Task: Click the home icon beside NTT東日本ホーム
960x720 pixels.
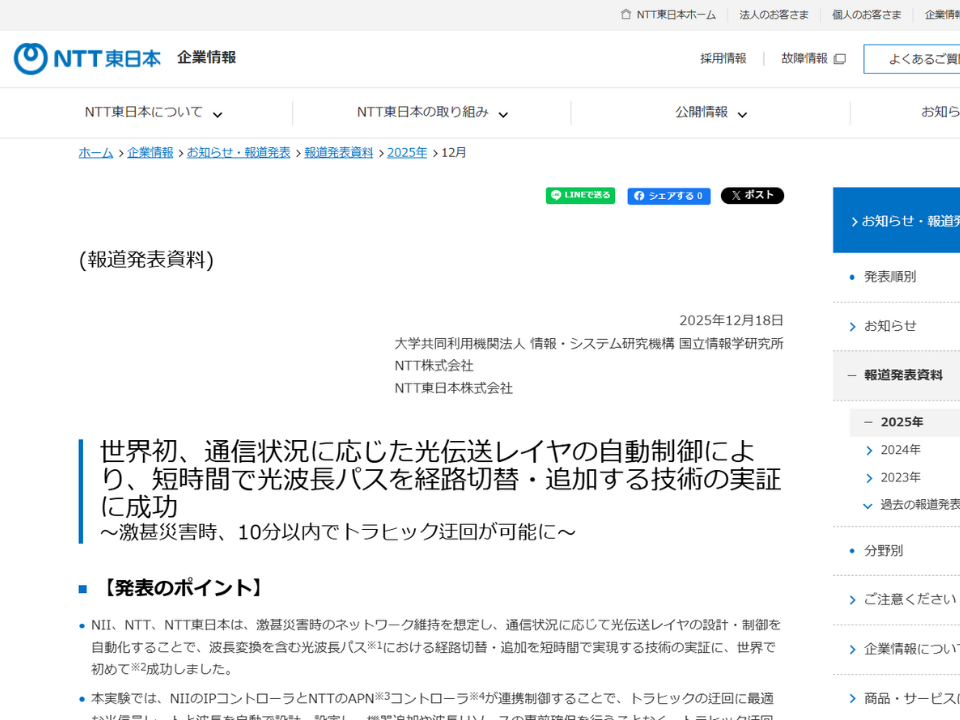Action: coord(625,15)
